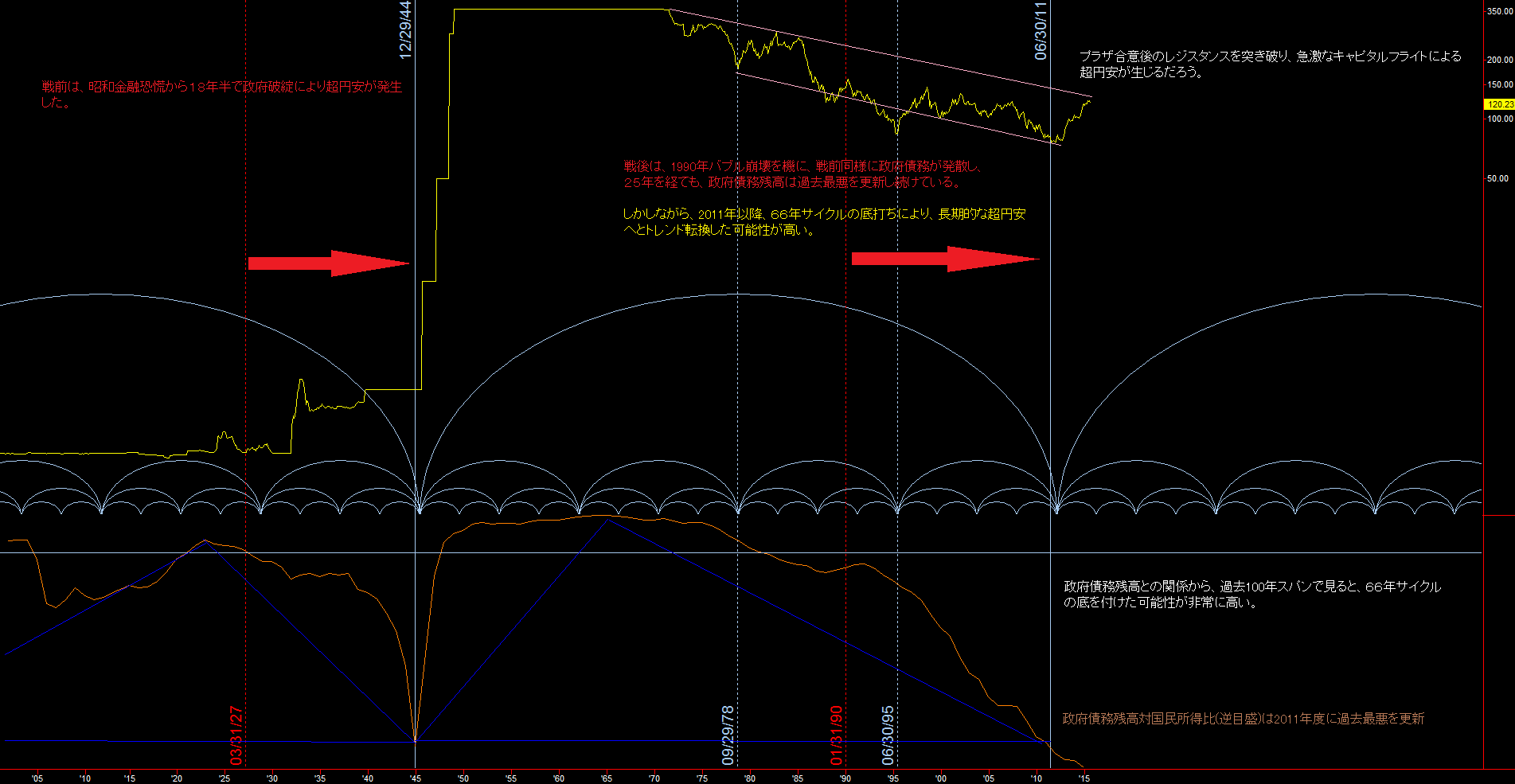Image resolution: width=1515 pixels, height=784 pixels.
Task: Click the '80 year tick label
Action: click(751, 778)
